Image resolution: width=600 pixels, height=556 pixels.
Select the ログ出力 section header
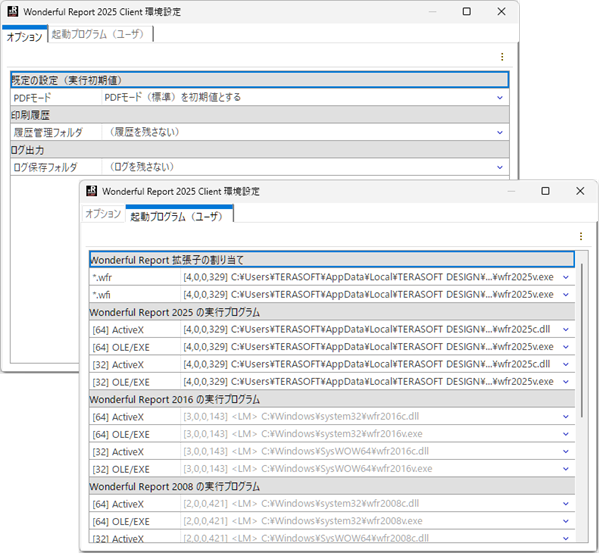259,150
